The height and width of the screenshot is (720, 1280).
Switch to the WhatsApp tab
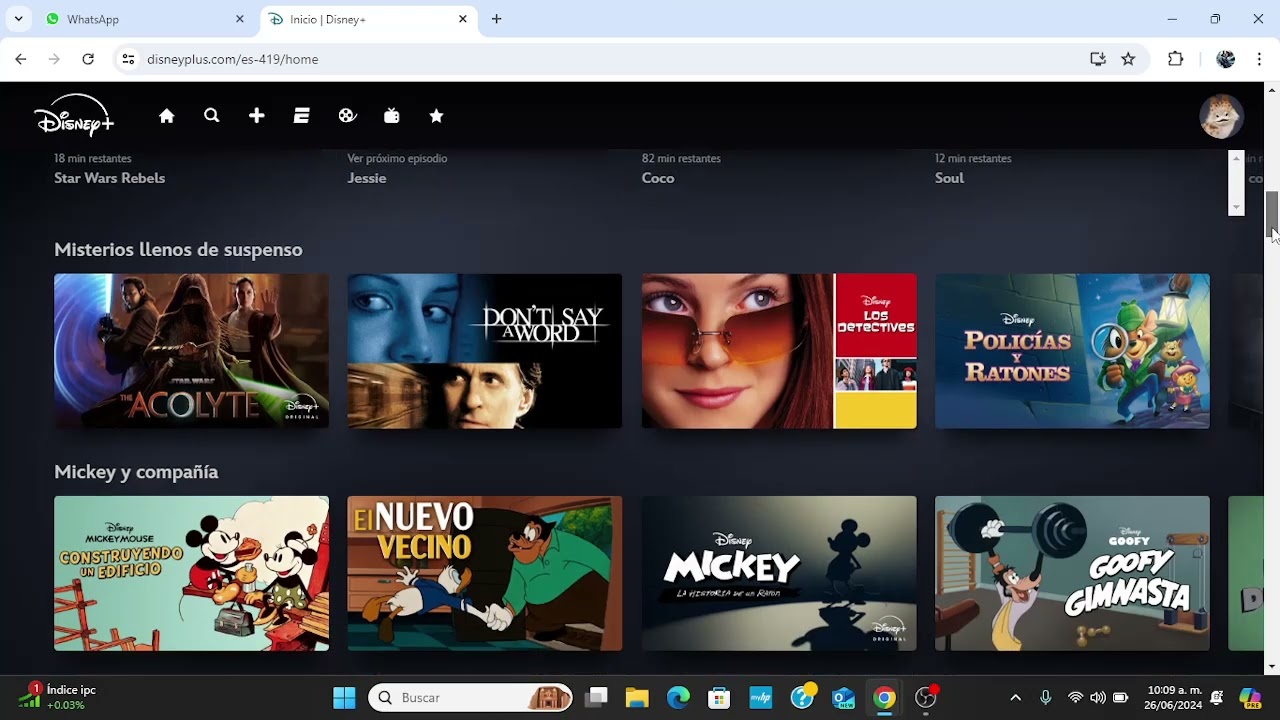[x=145, y=19]
